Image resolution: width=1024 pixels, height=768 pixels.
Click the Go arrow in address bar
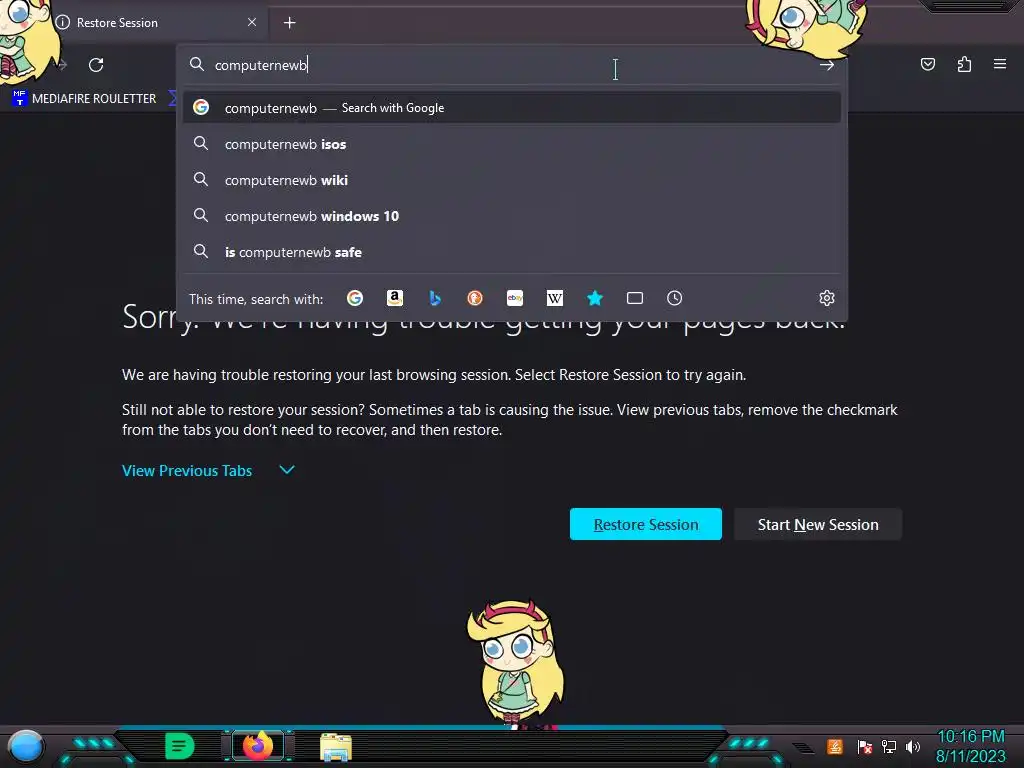point(827,65)
